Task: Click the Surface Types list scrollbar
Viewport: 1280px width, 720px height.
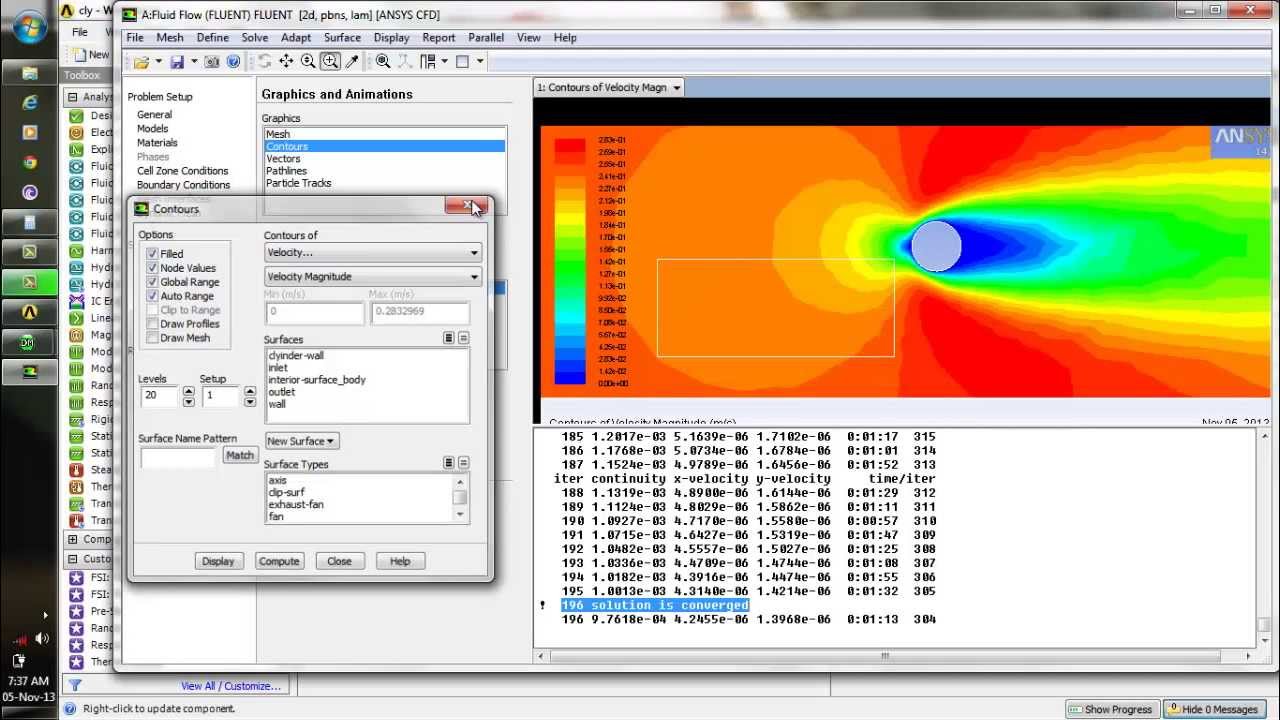Action: (460, 497)
